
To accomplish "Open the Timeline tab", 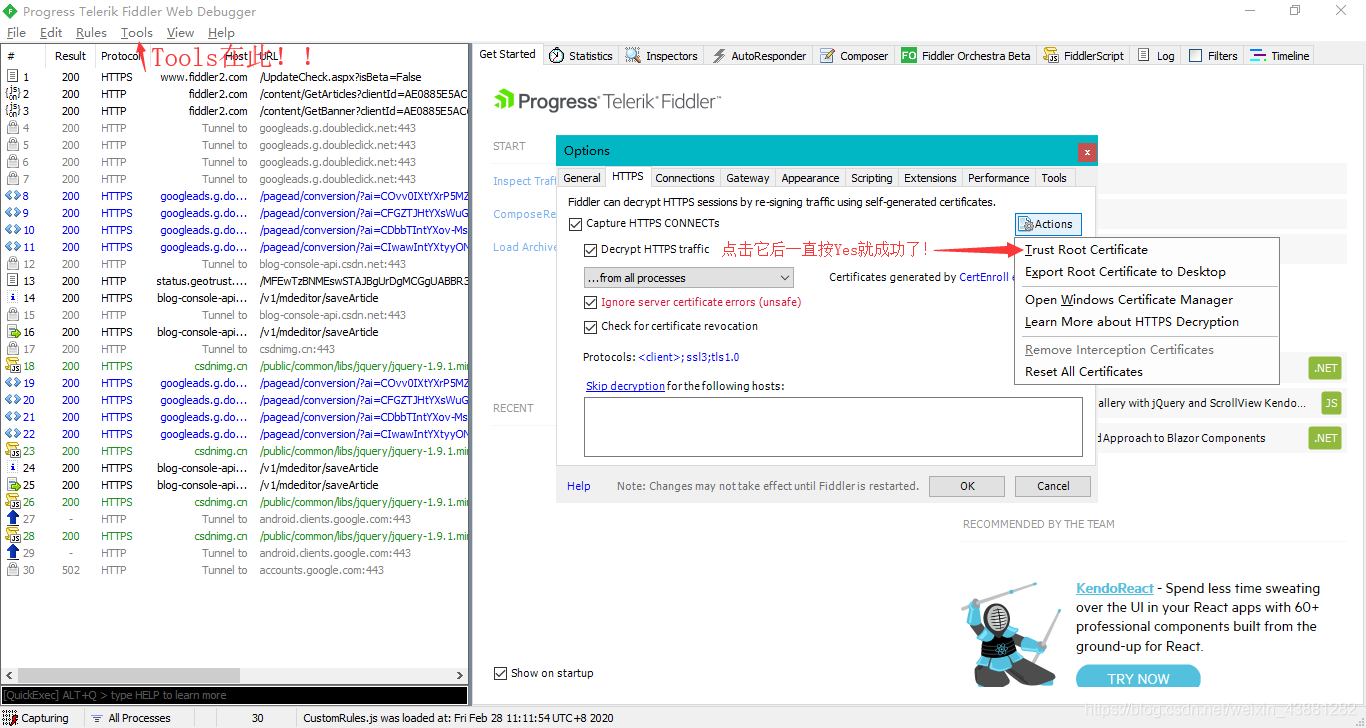I will (1279, 56).
